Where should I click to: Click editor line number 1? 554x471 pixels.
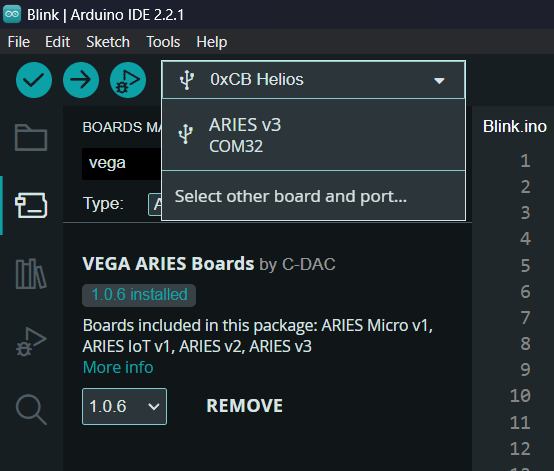pos(525,161)
